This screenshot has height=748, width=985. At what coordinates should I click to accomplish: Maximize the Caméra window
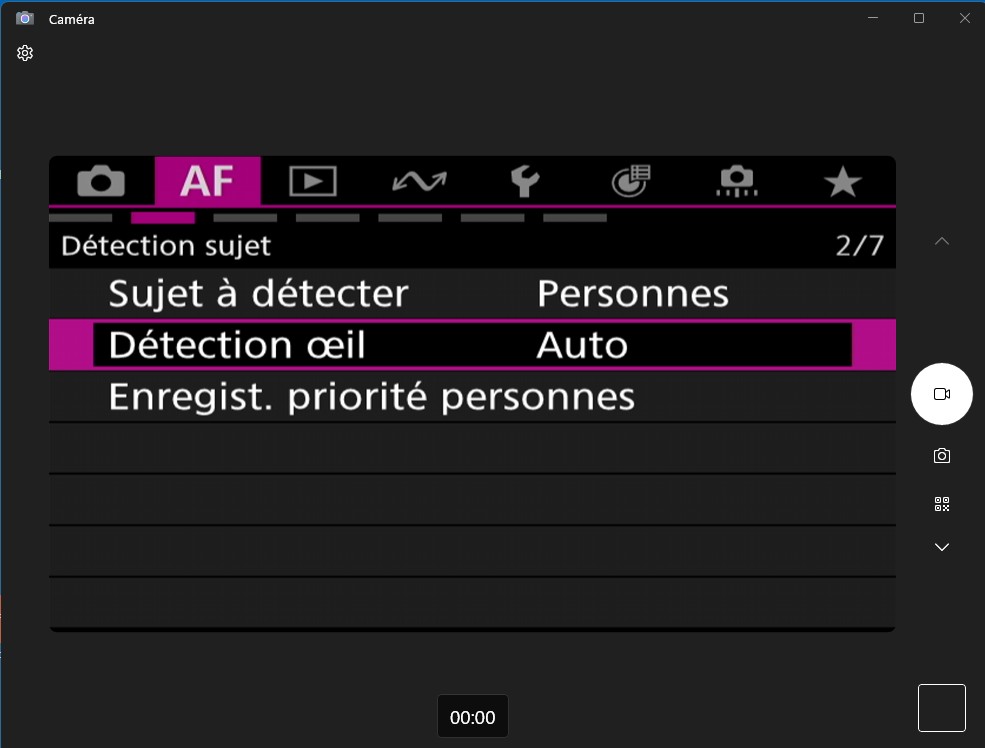[918, 18]
